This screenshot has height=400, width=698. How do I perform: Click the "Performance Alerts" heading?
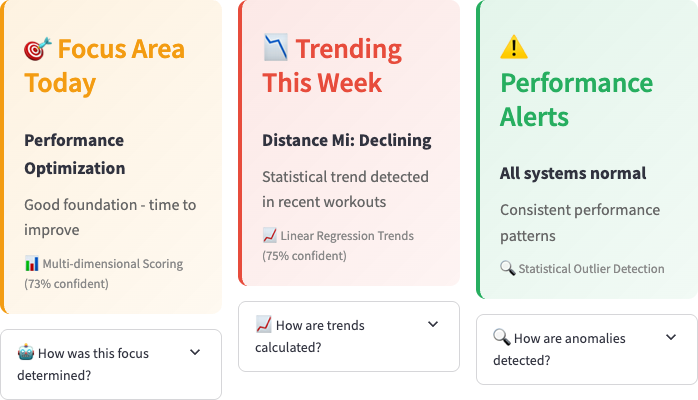point(576,99)
